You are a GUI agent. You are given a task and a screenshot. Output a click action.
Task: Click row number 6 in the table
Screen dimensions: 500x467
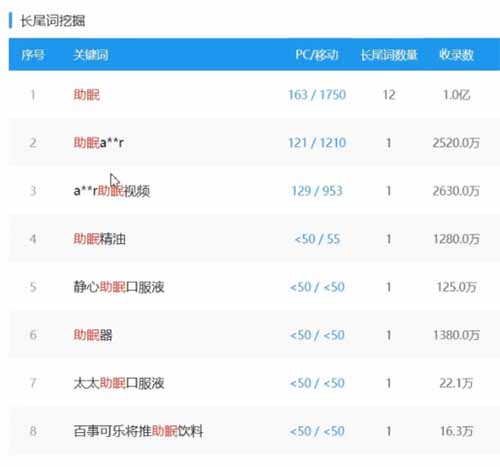click(33, 335)
